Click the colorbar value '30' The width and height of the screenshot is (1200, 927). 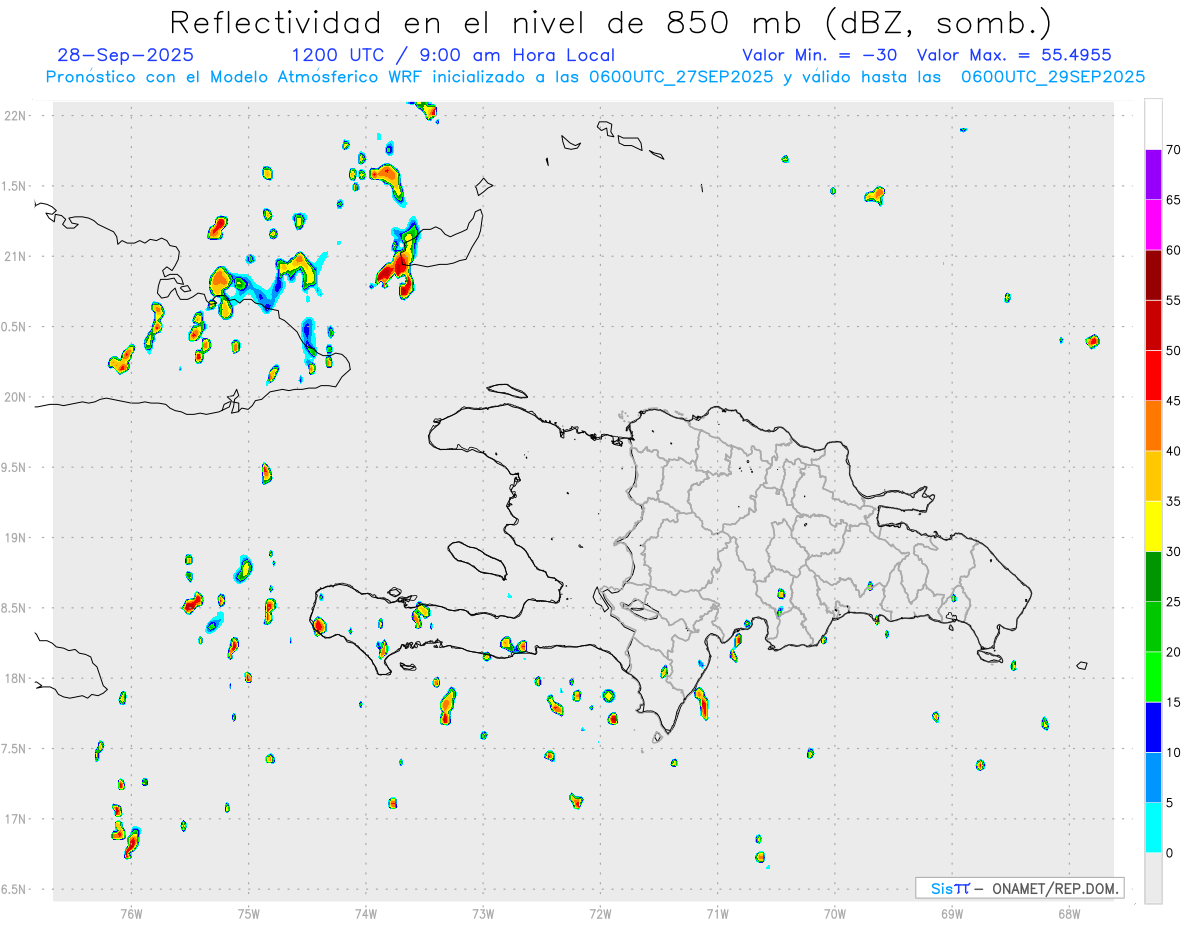coord(1173,552)
